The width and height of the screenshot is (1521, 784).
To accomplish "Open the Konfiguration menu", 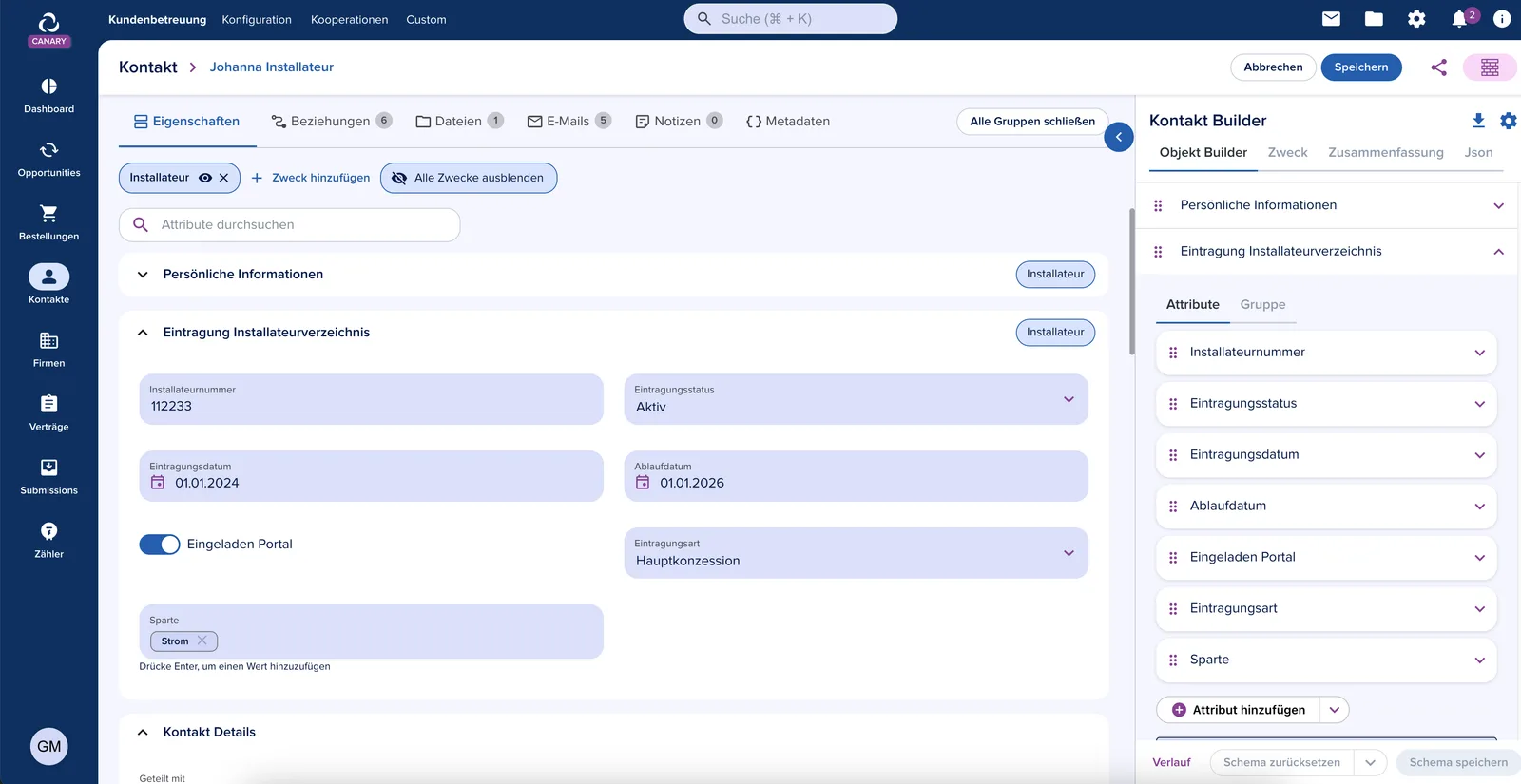I will tap(257, 19).
